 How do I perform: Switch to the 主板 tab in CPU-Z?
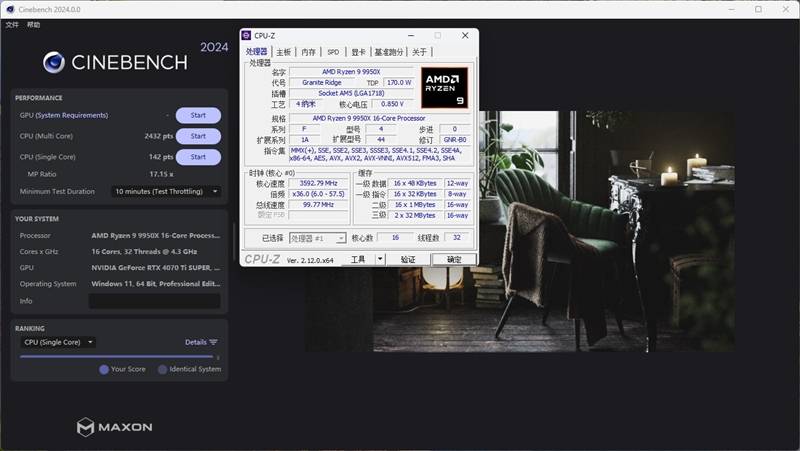284,52
